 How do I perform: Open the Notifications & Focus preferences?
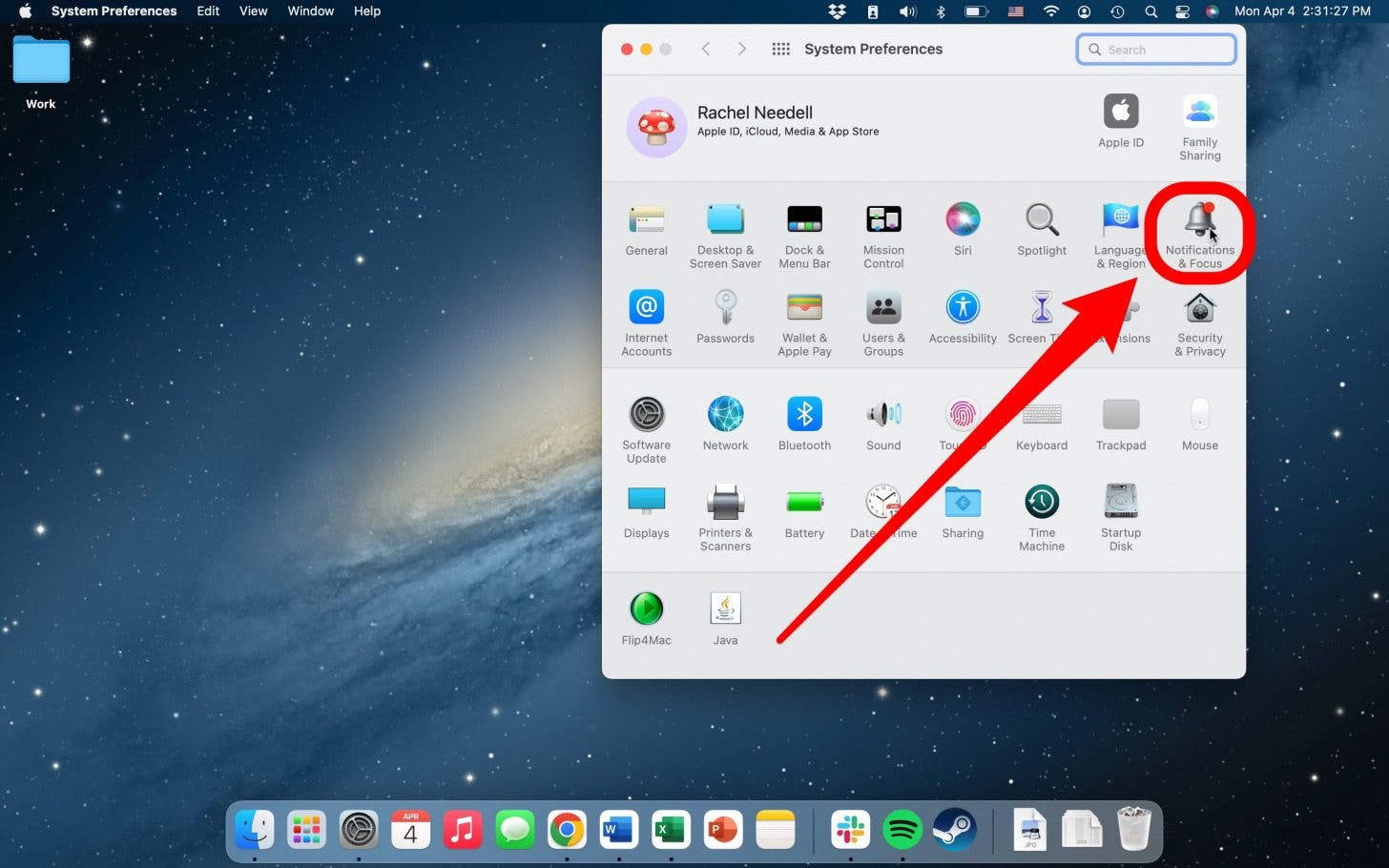(1199, 229)
